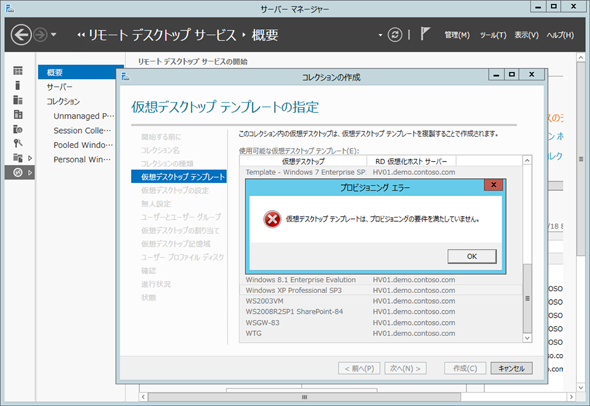Select WS2008R2SP1 SharePoint-84 row
Viewport: 590px width, 406px height.
(381, 312)
